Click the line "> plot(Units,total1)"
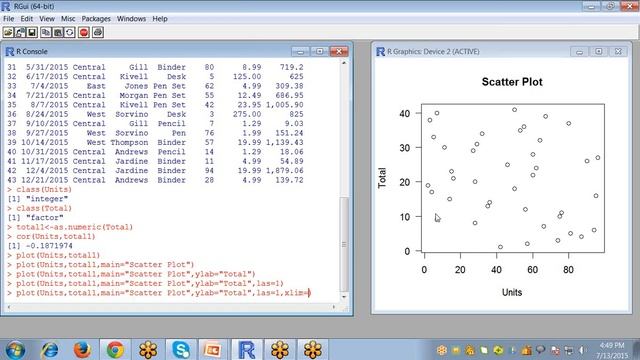640x360 pixels. coord(53,255)
